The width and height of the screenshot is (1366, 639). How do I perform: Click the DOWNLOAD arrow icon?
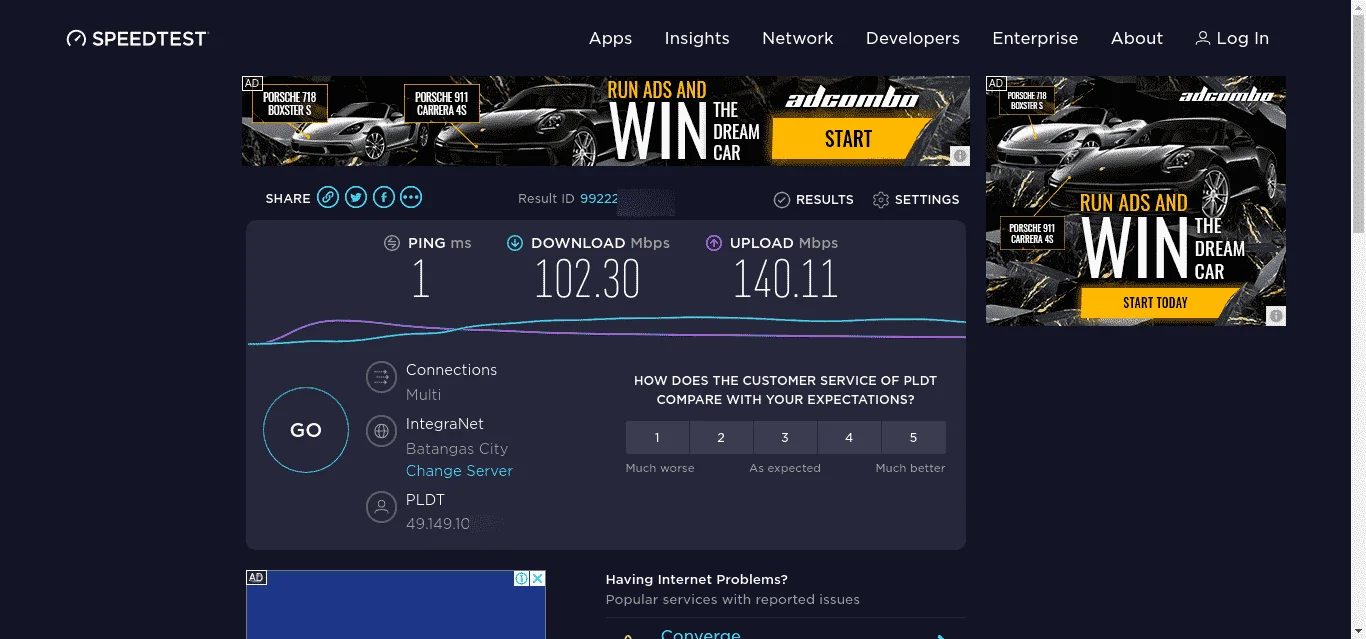tap(515, 243)
